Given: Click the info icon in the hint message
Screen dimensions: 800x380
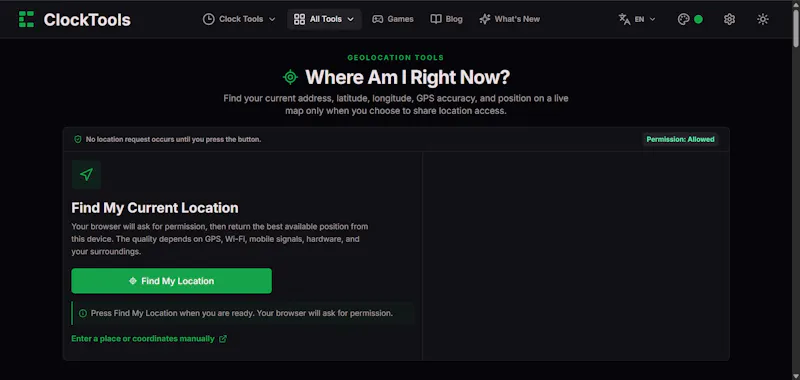Looking at the screenshot, I should pyautogui.click(x=83, y=313).
